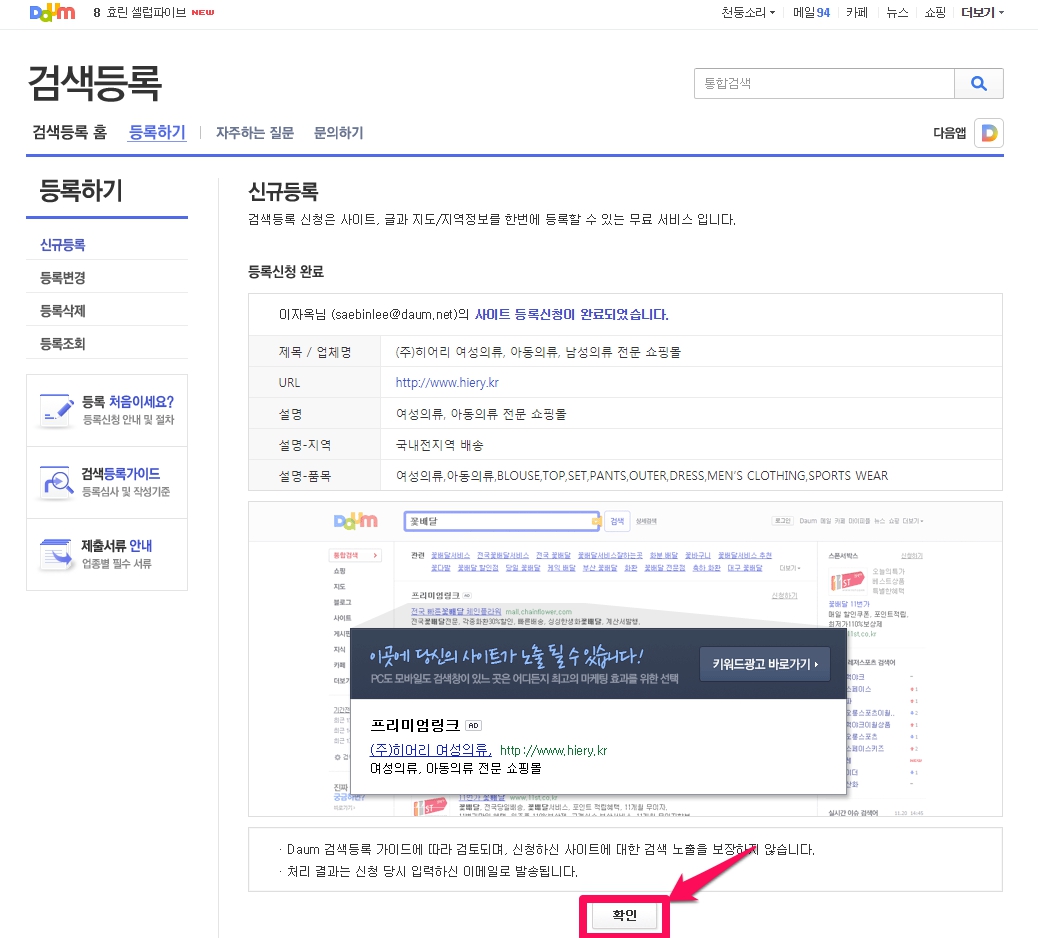
Task: Switch to the 검색등록 홈 tab
Action: [68, 131]
